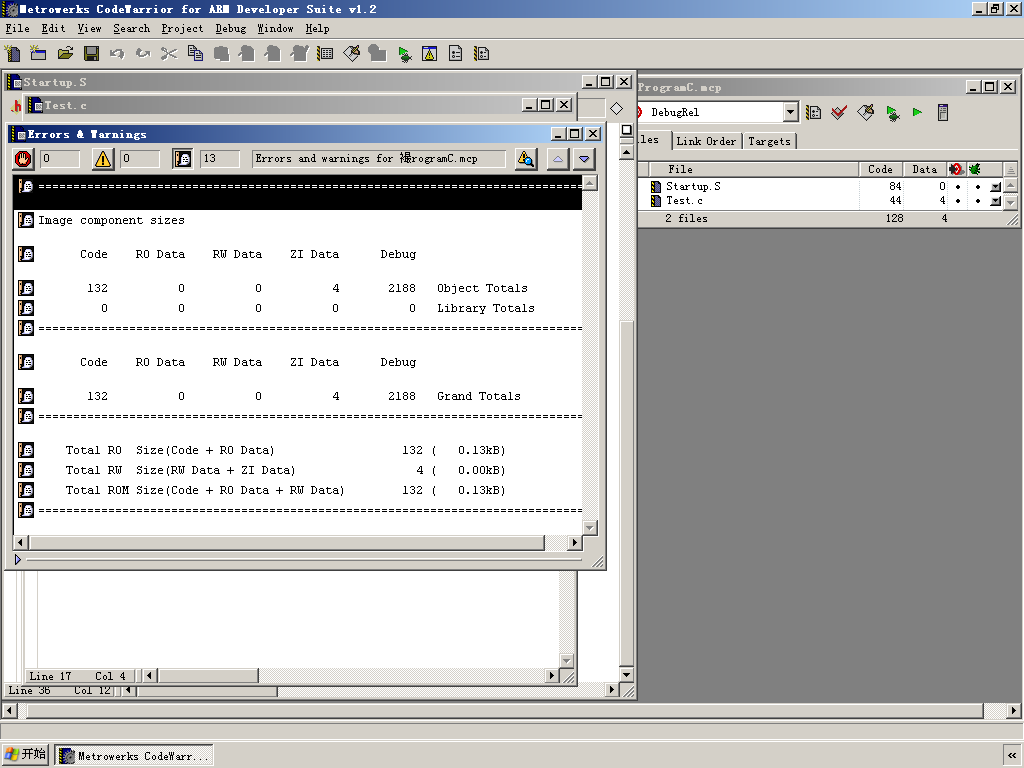Select the Library Totals message row

pos(298,308)
